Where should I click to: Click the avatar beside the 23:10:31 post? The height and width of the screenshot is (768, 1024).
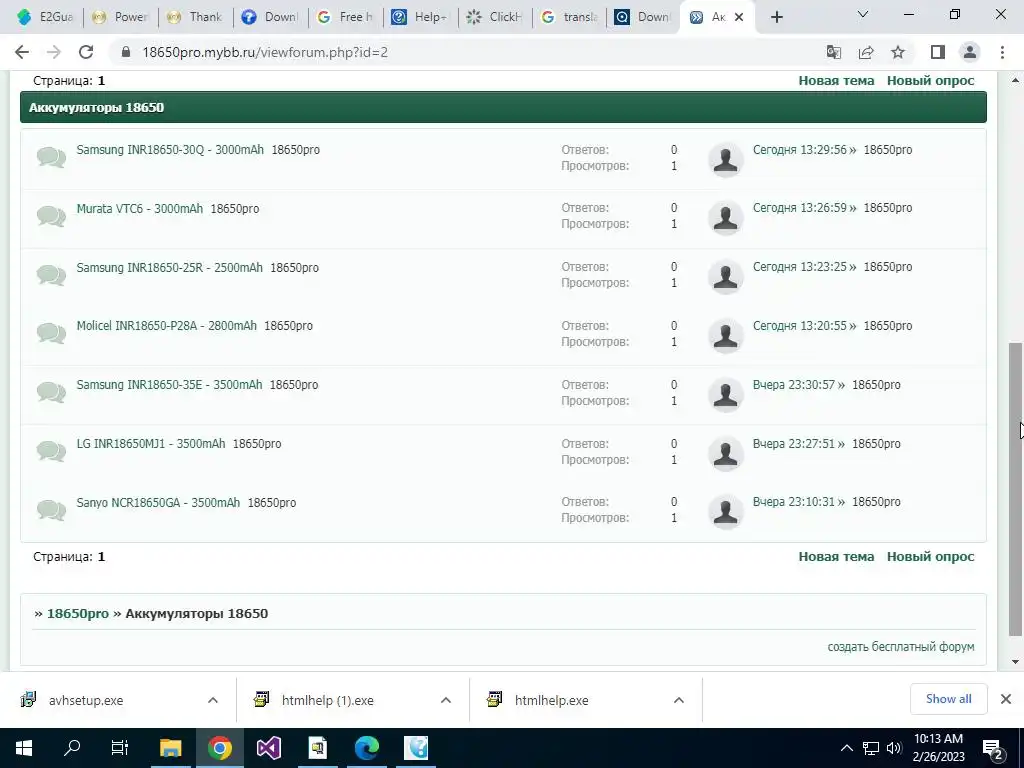[726, 512]
